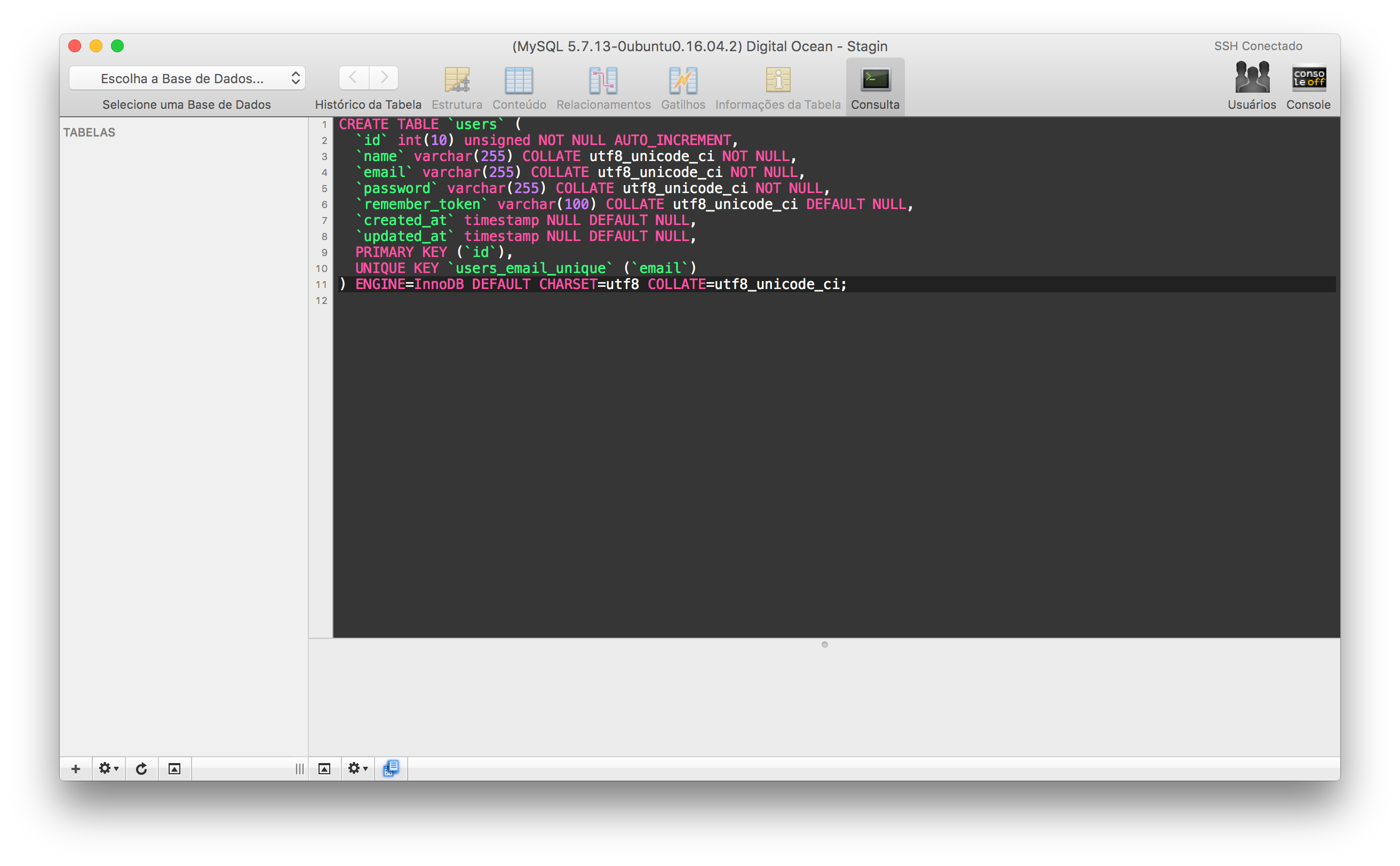
Task: Click the SSH Conectado status label
Action: (x=1258, y=46)
